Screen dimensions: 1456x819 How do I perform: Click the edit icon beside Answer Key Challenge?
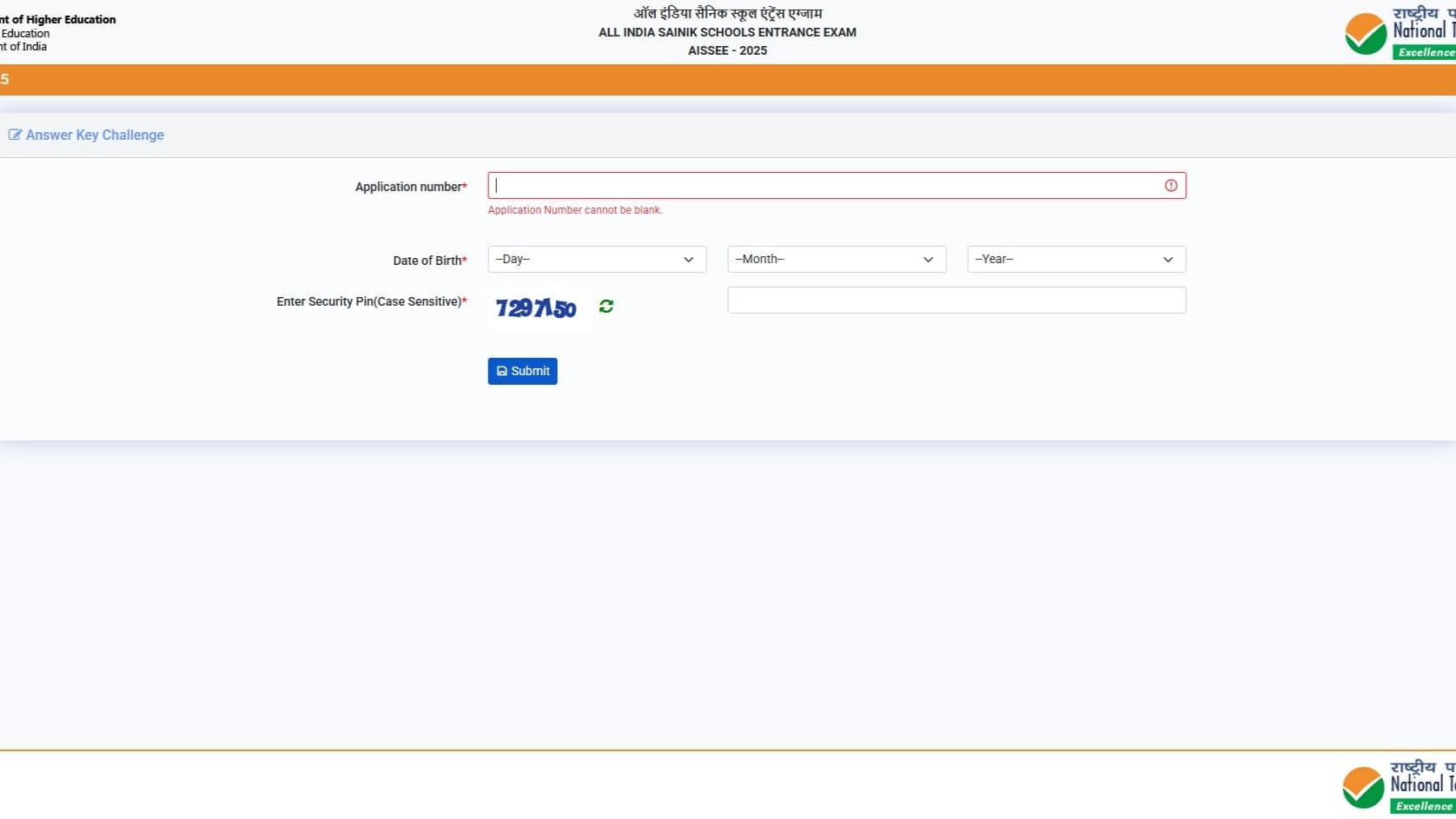tap(15, 135)
